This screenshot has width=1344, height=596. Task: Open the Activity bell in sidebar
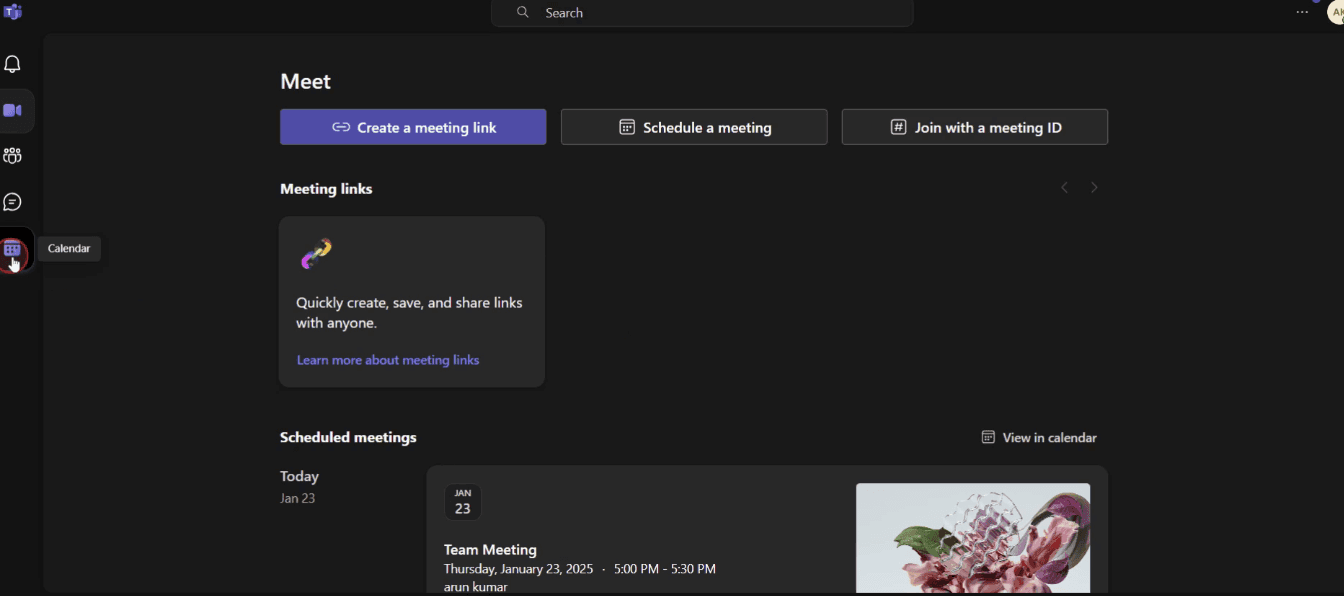click(x=13, y=65)
